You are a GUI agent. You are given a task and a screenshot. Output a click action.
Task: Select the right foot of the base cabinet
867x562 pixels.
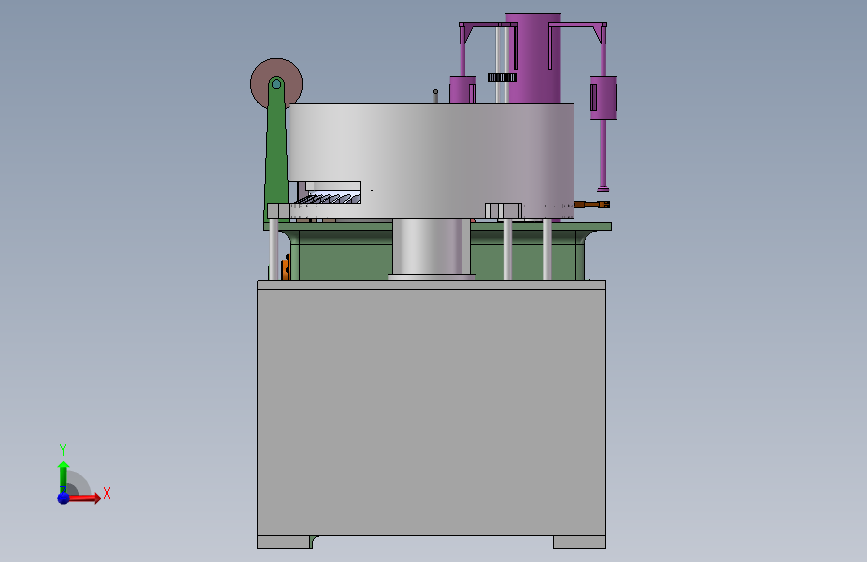(x=579, y=542)
